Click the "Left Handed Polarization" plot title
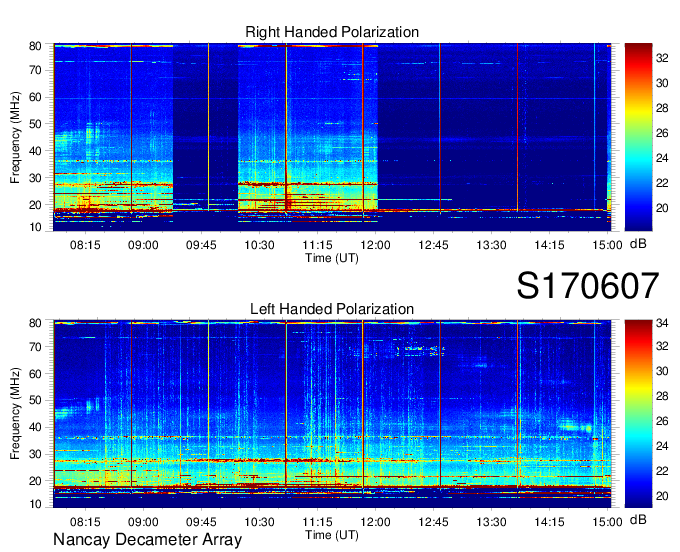Viewport: 680px width, 552px height. 332,309
